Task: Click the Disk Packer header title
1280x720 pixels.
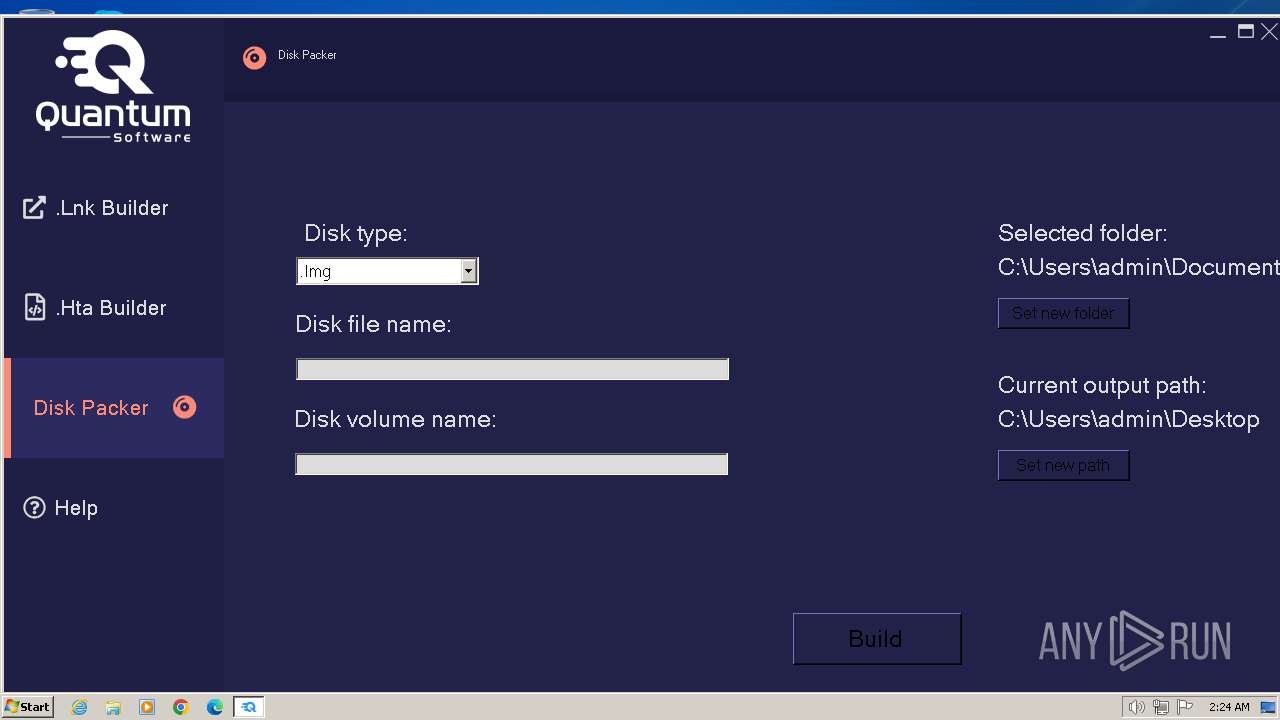Action: (307, 55)
